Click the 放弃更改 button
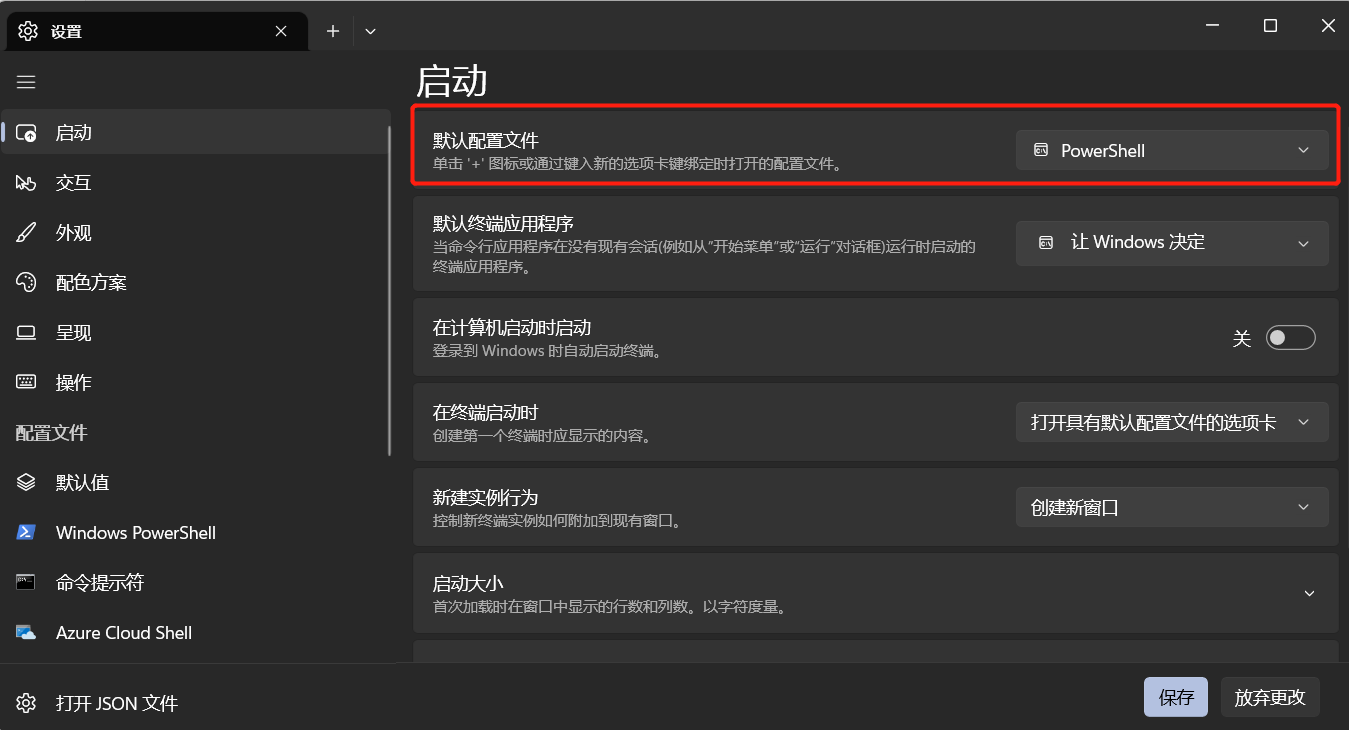This screenshot has width=1349, height=730. coord(1270,697)
